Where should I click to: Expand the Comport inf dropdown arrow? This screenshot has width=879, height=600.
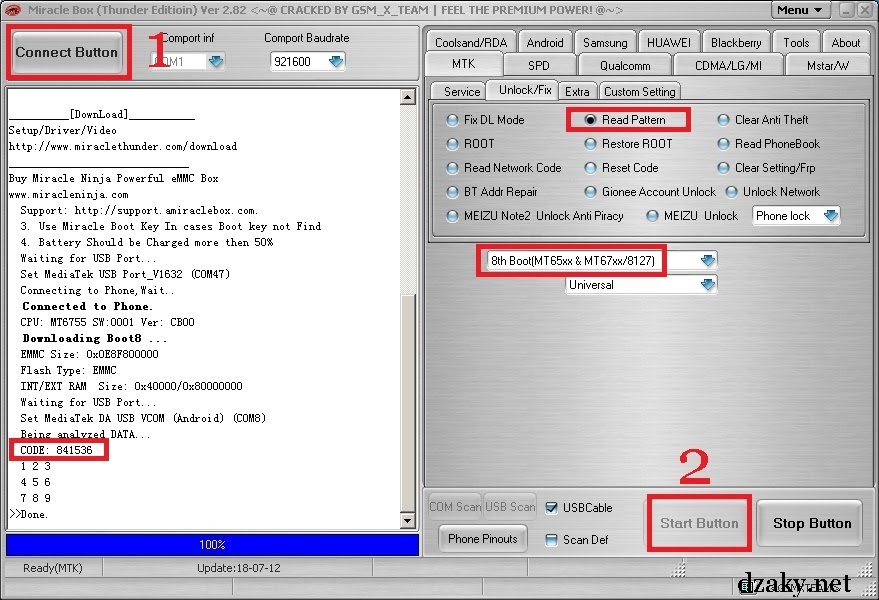pos(216,61)
